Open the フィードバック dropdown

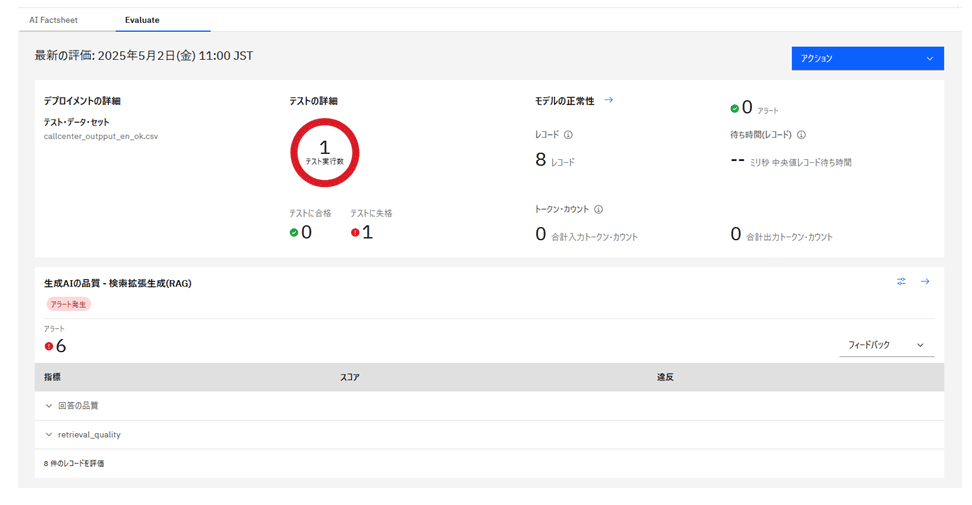pos(886,345)
